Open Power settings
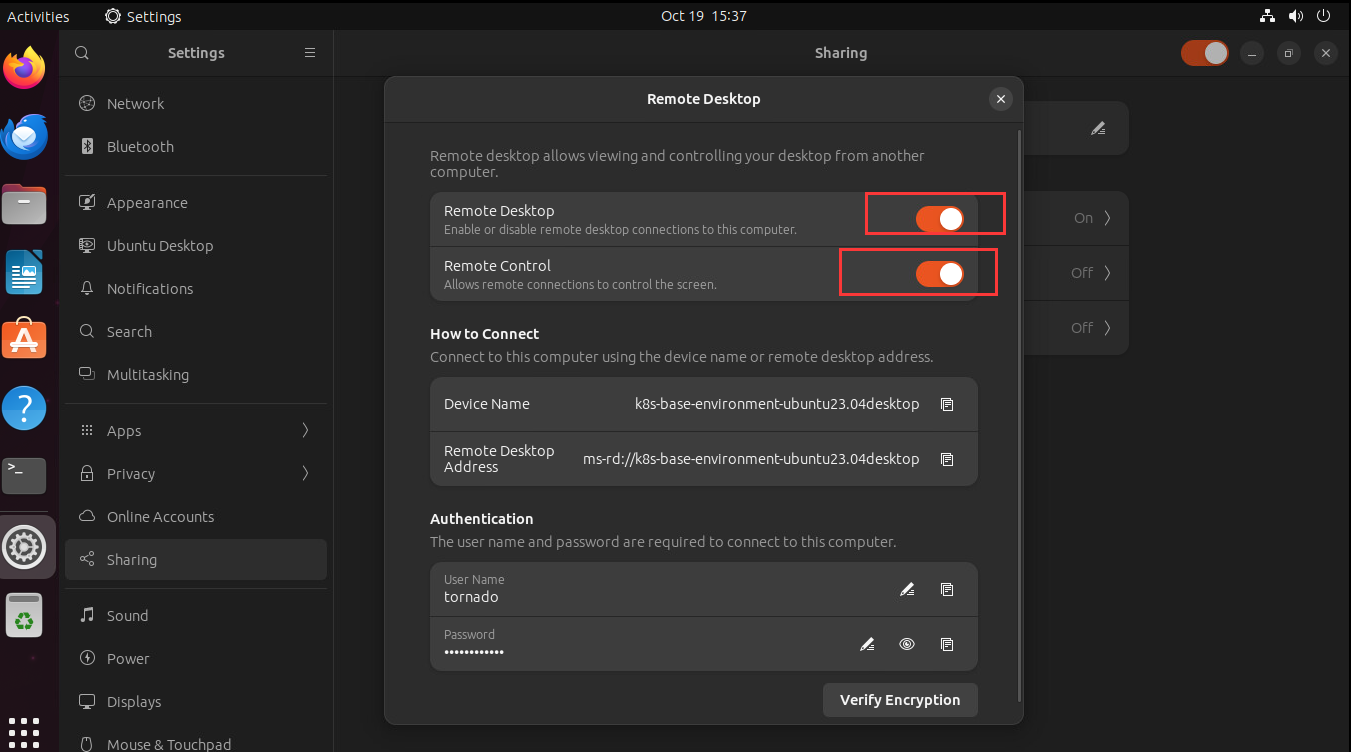The height and width of the screenshot is (752, 1351). click(x=196, y=659)
